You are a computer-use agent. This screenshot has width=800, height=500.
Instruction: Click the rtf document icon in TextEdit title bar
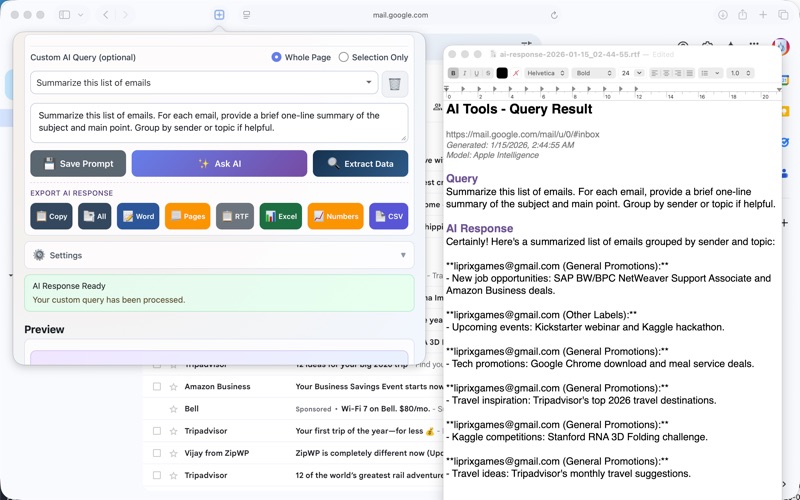click(493, 54)
